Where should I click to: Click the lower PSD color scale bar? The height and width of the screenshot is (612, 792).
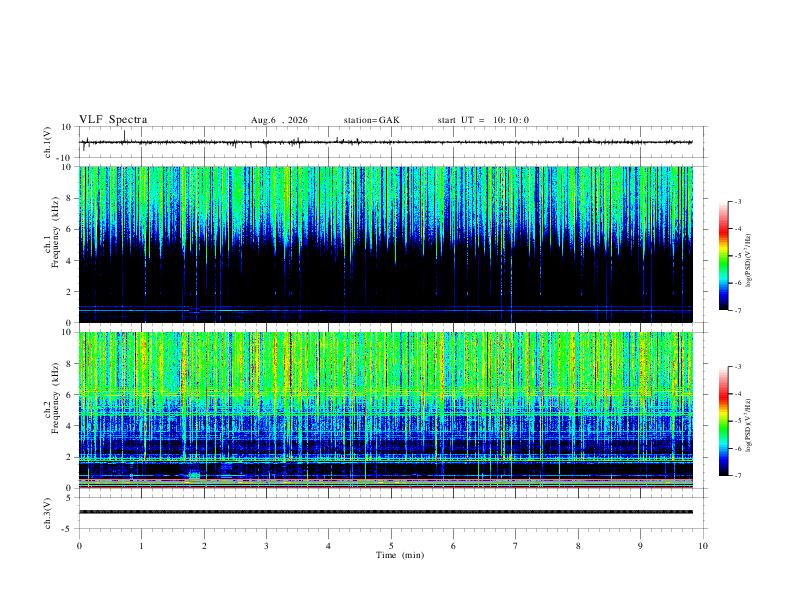(723, 421)
